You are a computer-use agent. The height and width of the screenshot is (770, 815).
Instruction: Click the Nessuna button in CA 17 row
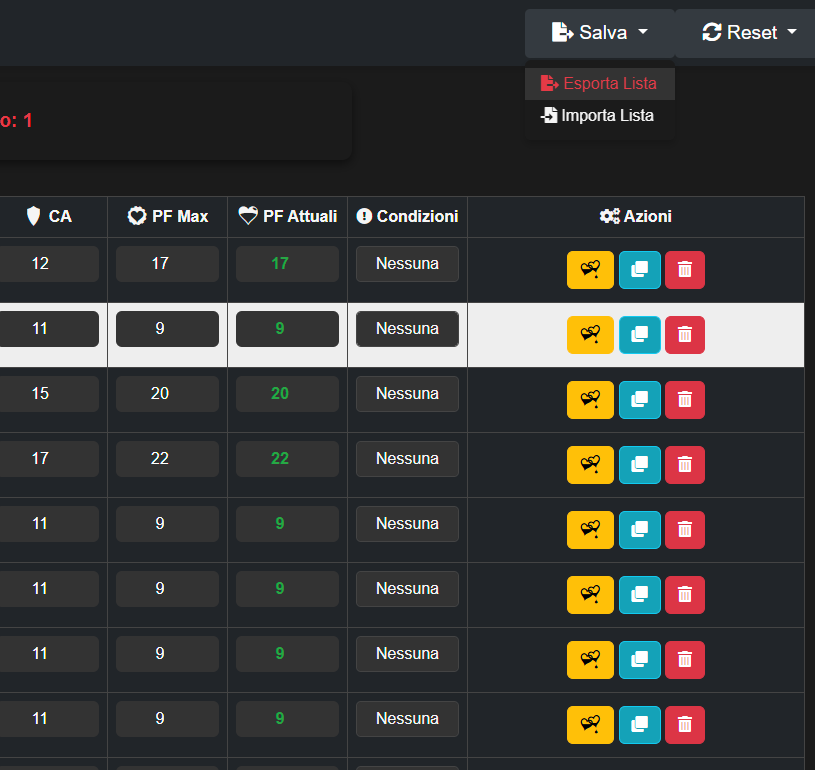coord(407,459)
